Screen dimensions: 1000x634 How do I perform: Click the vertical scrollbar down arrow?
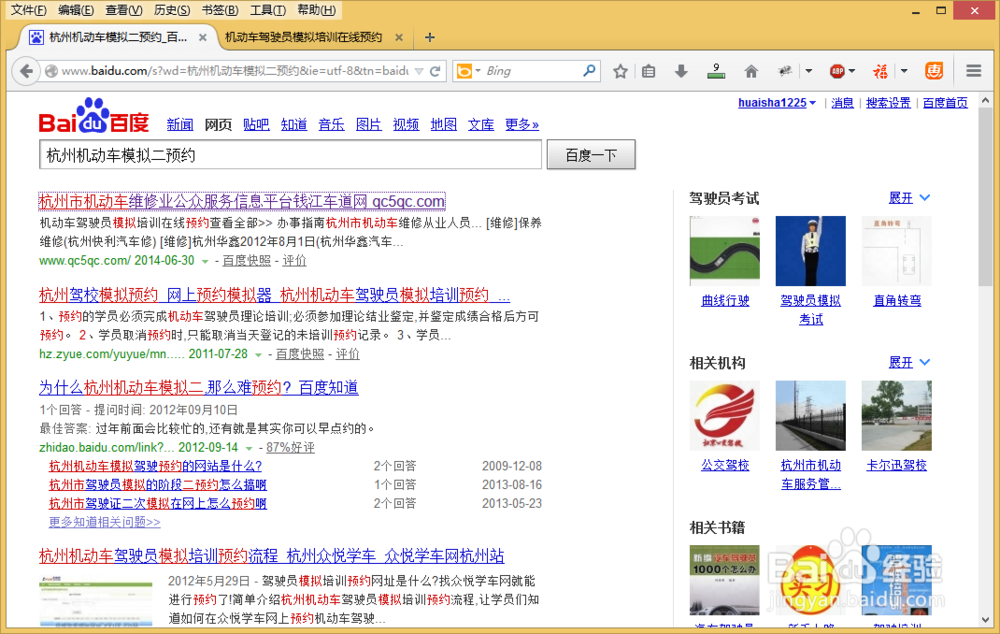[985, 619]
